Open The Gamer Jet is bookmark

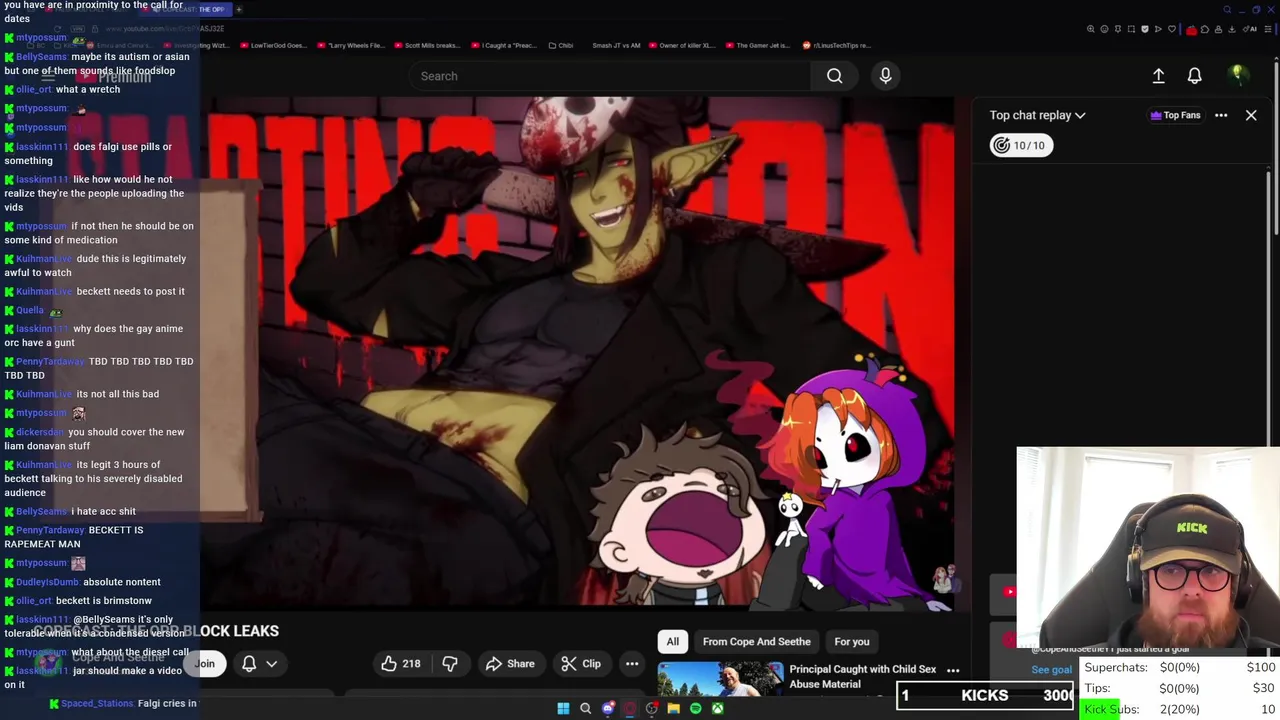click(759, 45)
